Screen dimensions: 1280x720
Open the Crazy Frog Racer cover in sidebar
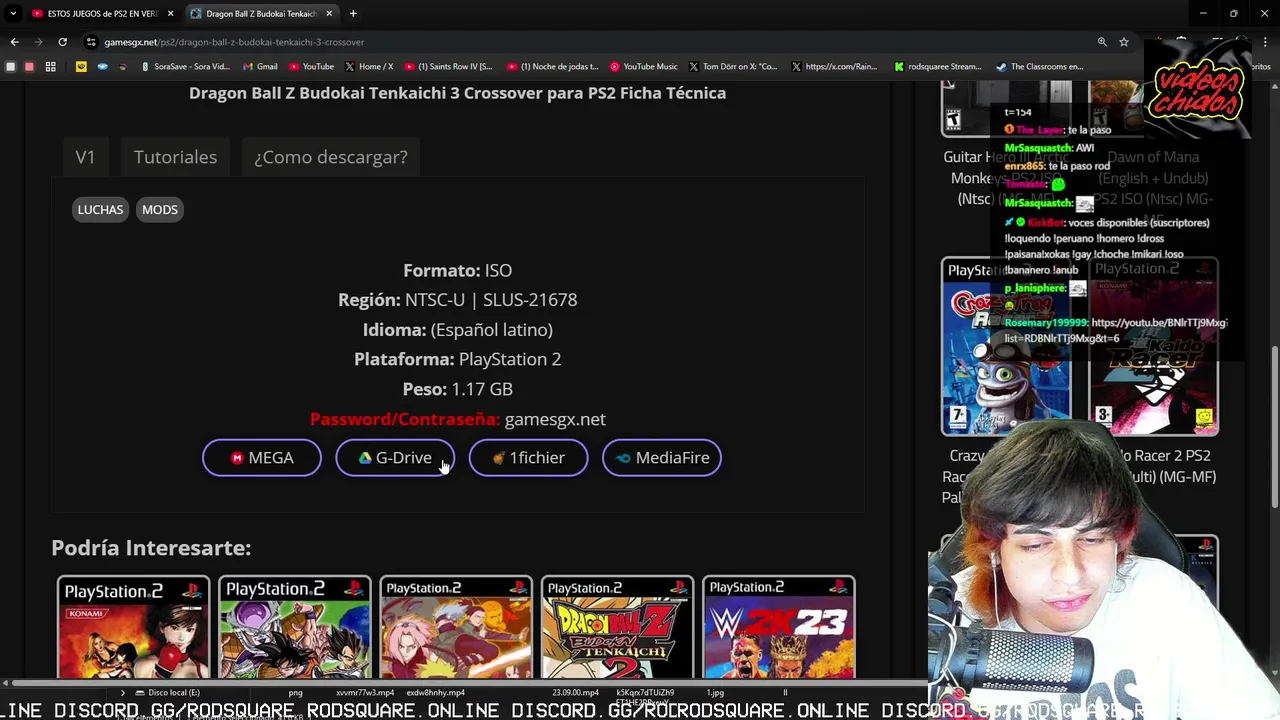1006,346
